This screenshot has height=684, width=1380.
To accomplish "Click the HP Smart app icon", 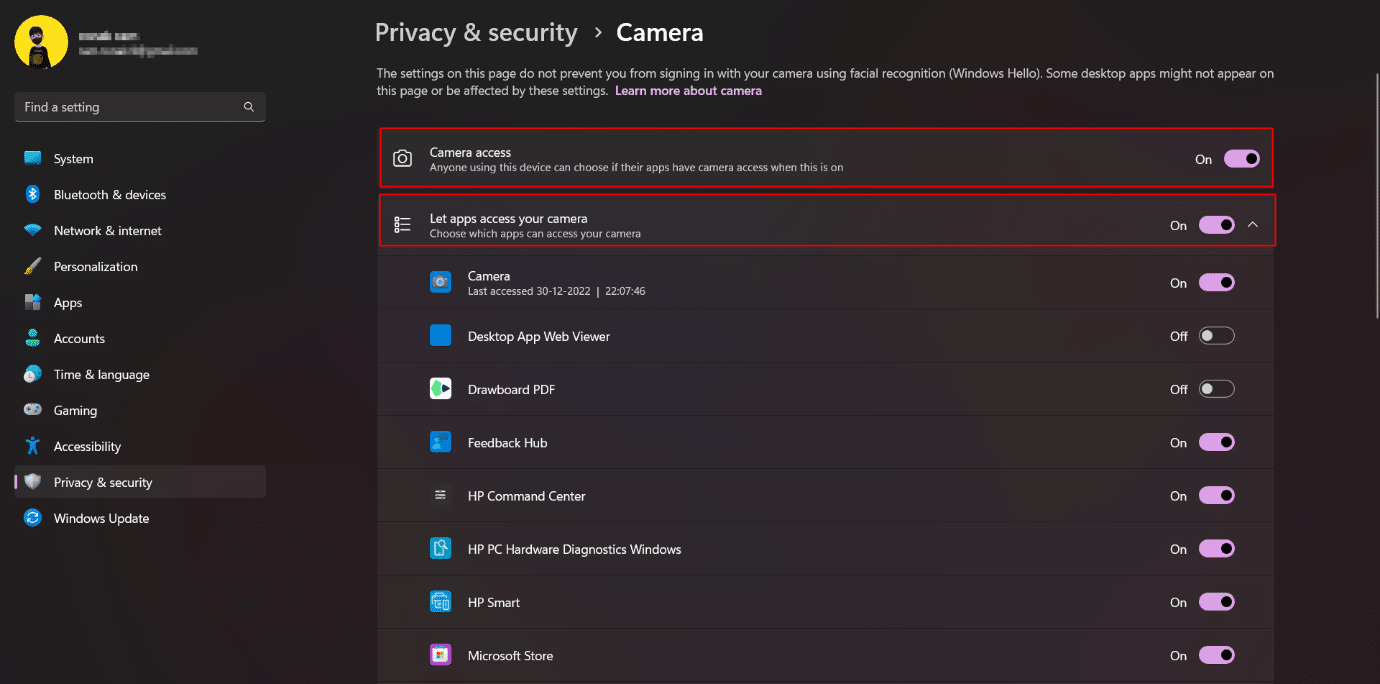I will tap(441, 602).
